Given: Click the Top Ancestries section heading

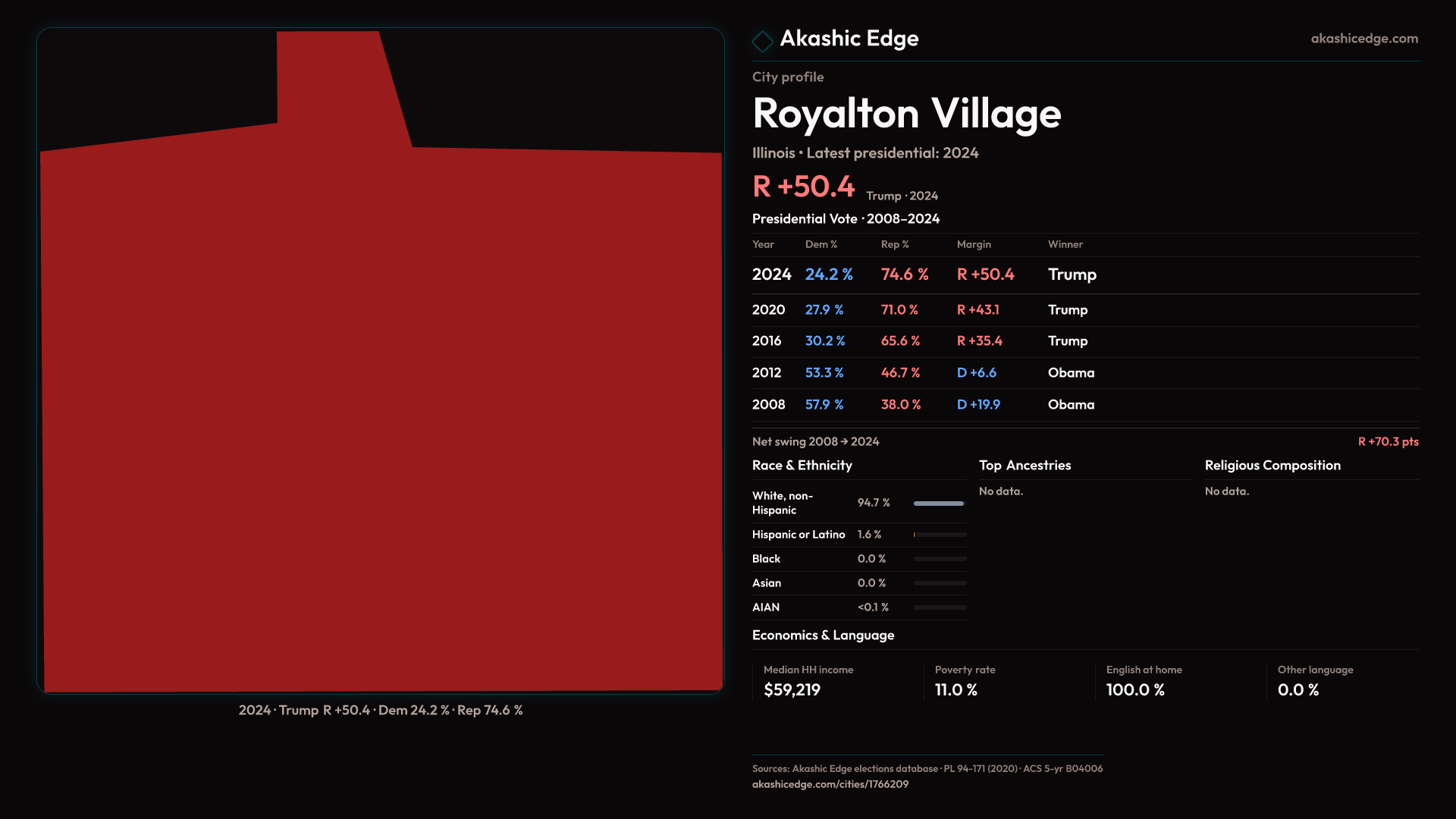Looking at the screenshot, I should pyautogui.click(x=1025, y=466).
